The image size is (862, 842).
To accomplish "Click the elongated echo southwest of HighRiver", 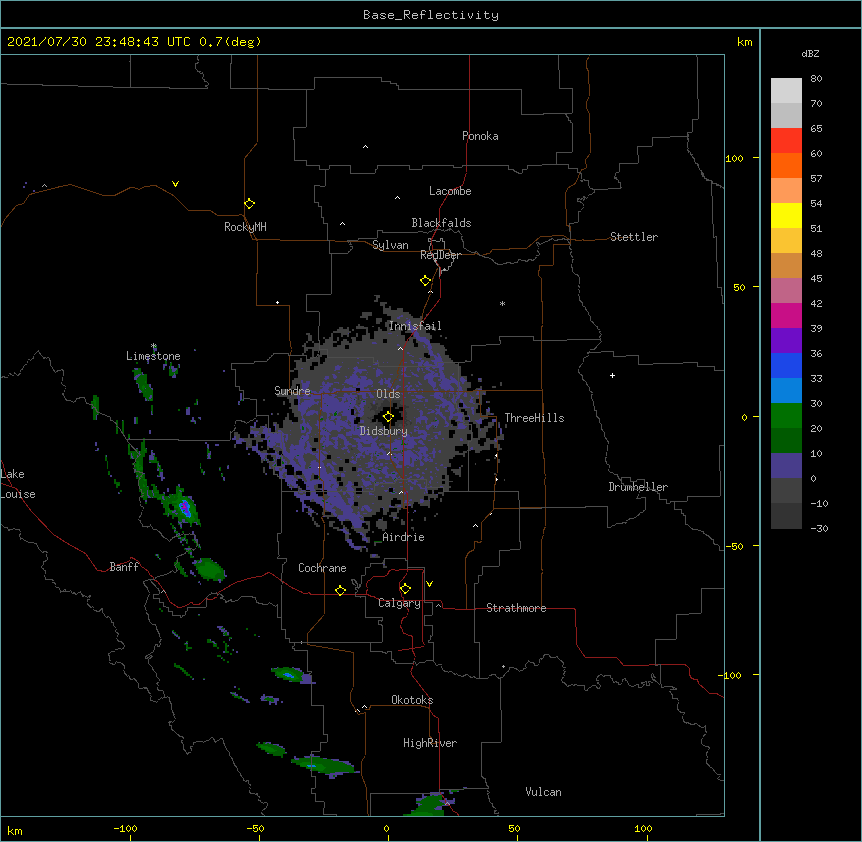I will click(324, 765).
